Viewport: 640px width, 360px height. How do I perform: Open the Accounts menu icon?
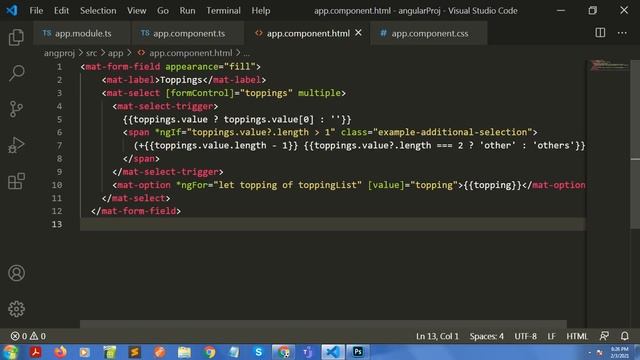point(16,273)
